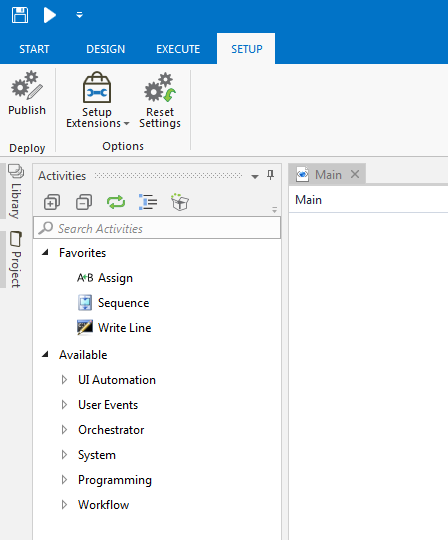Viewport: 448px width, 540px height.
Task: Click the Collapse All activities icon
Action: point(84,202)
